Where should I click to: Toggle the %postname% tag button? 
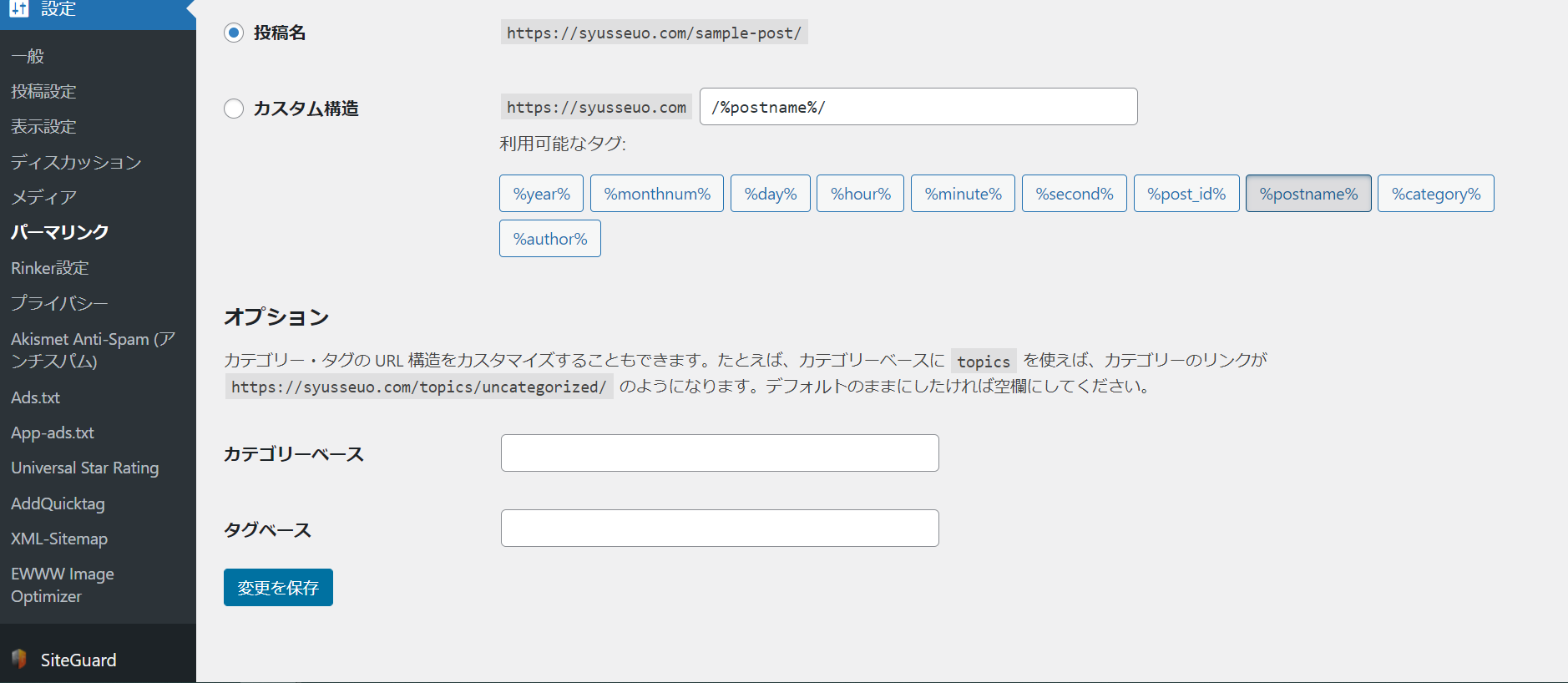[x=1308, y=194]
